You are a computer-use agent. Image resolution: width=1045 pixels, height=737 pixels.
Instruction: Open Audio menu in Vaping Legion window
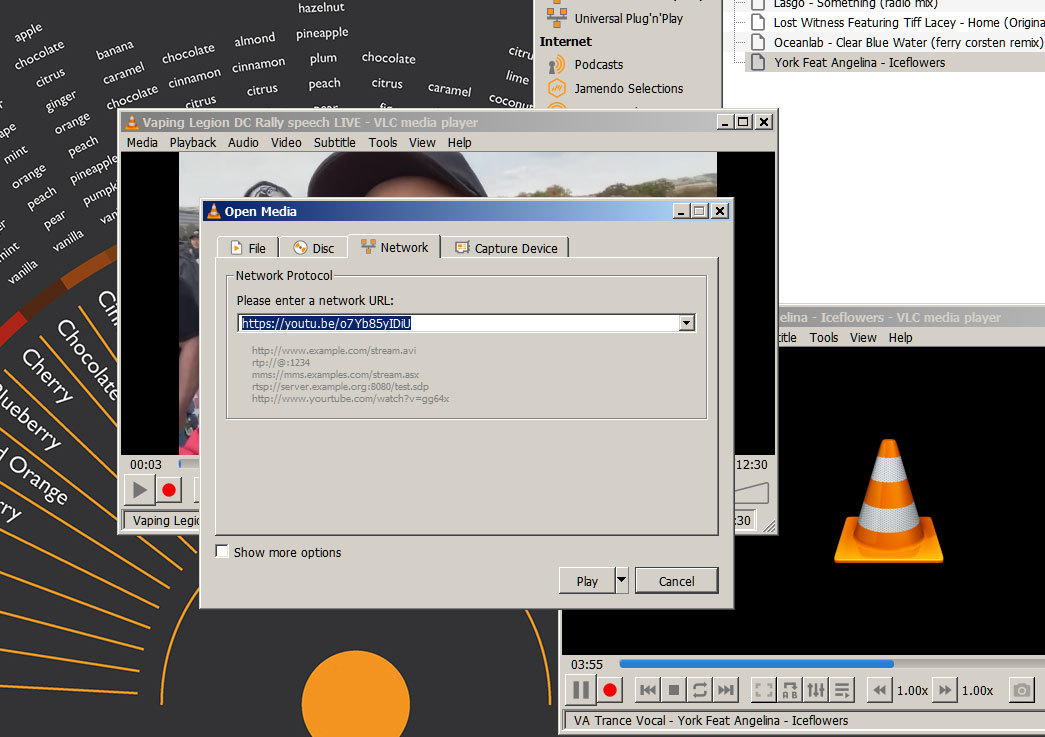click(243, 143)
